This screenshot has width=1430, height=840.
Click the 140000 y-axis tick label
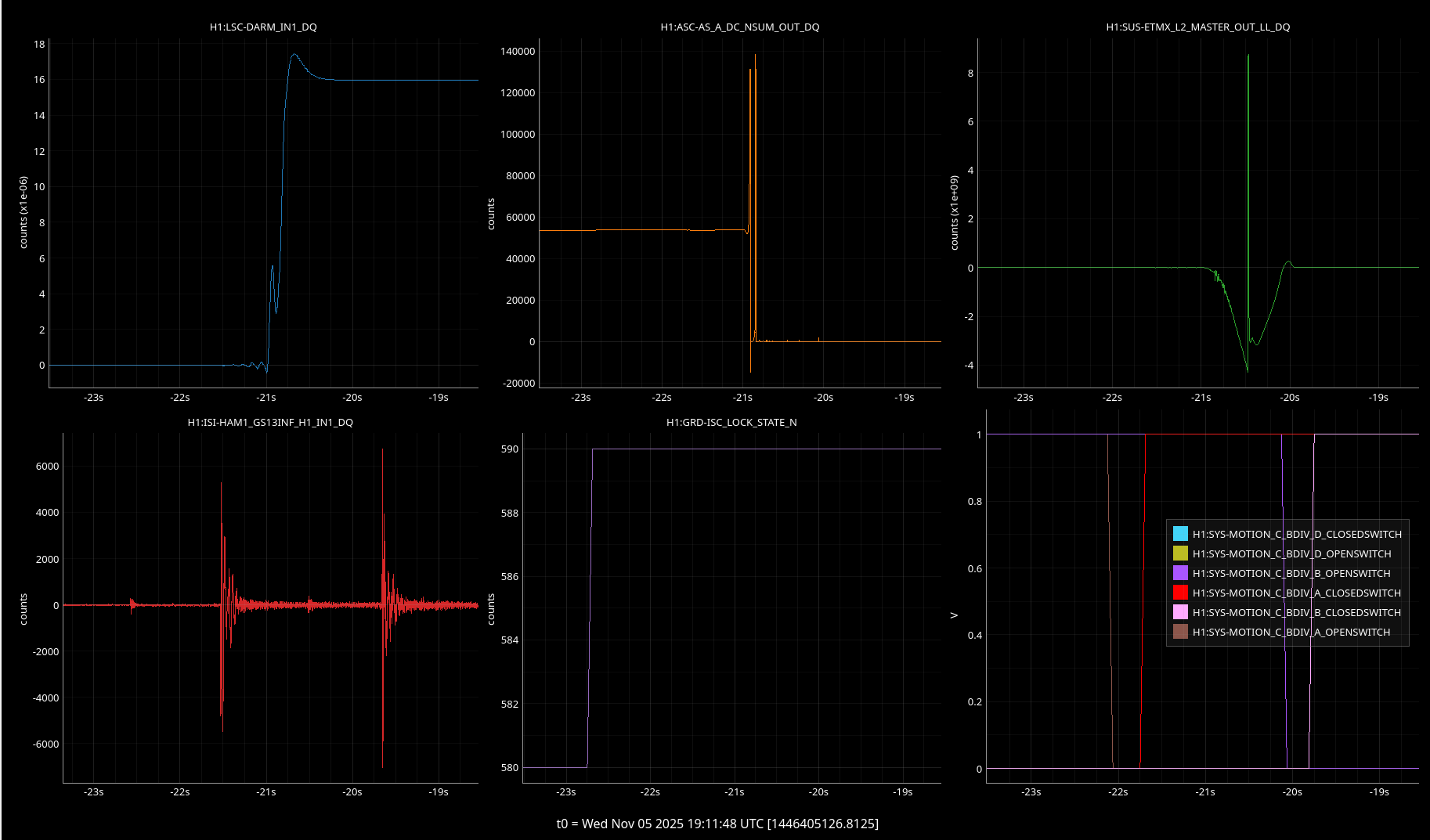click(517, 51)
